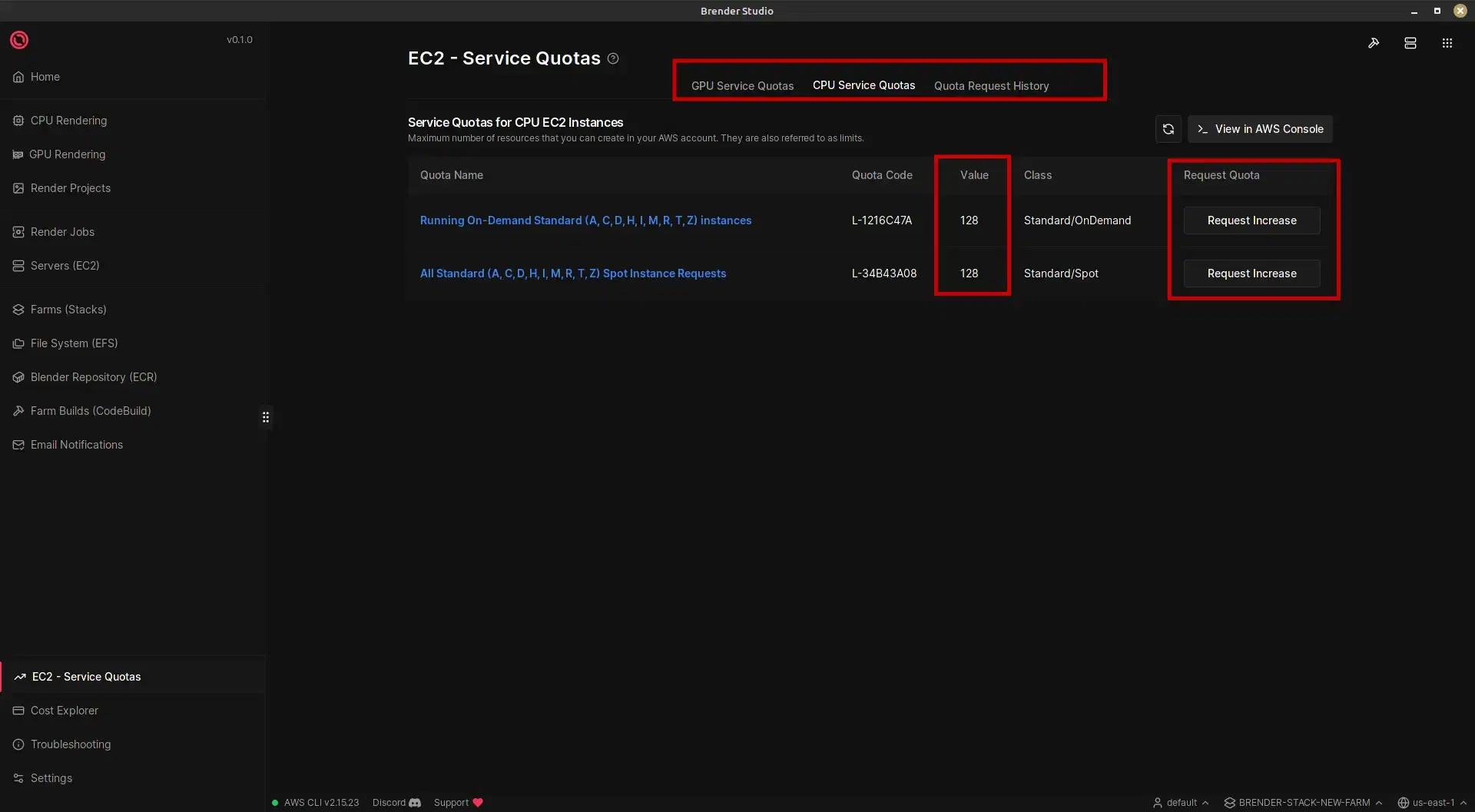
Task: Open CPU Rendering section
Action: point(132,121)
